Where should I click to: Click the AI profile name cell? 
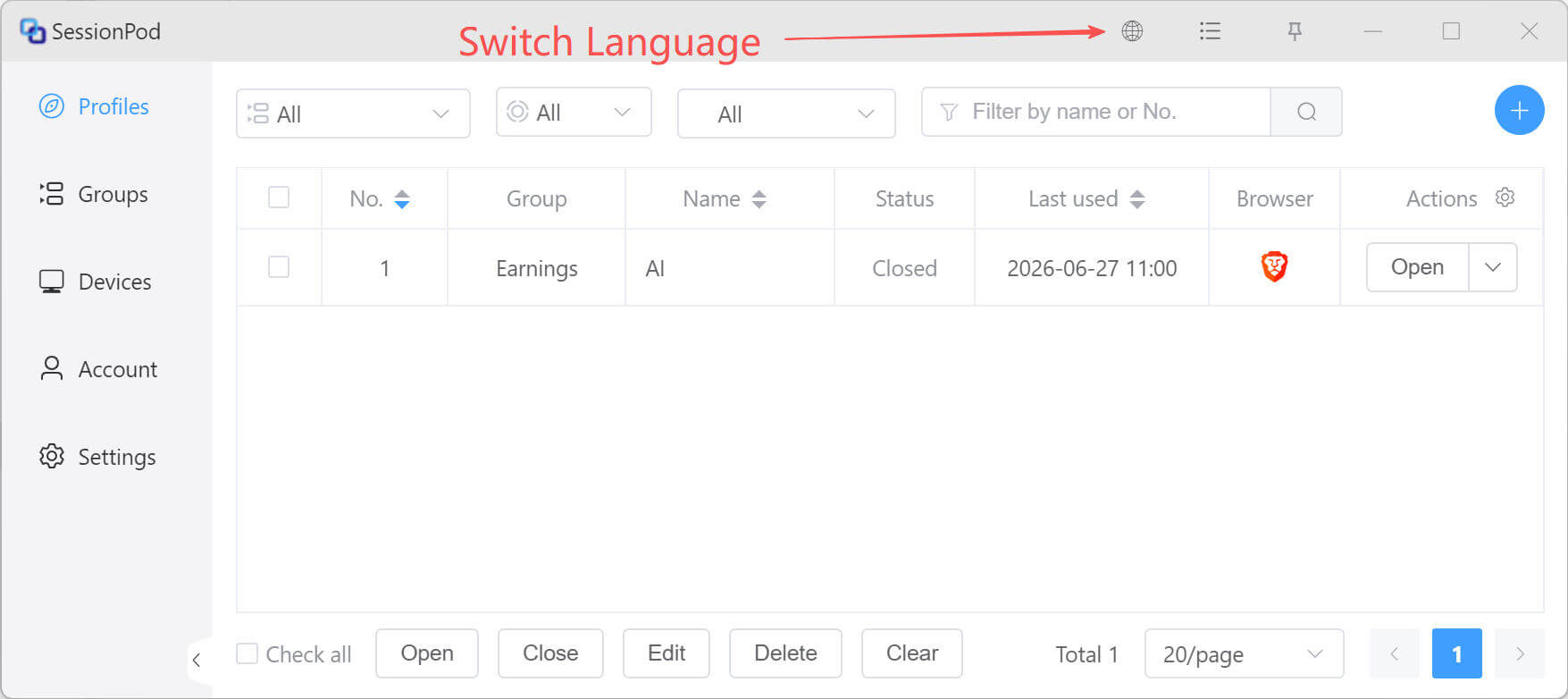pyautogui.click(x=730, y=268)
